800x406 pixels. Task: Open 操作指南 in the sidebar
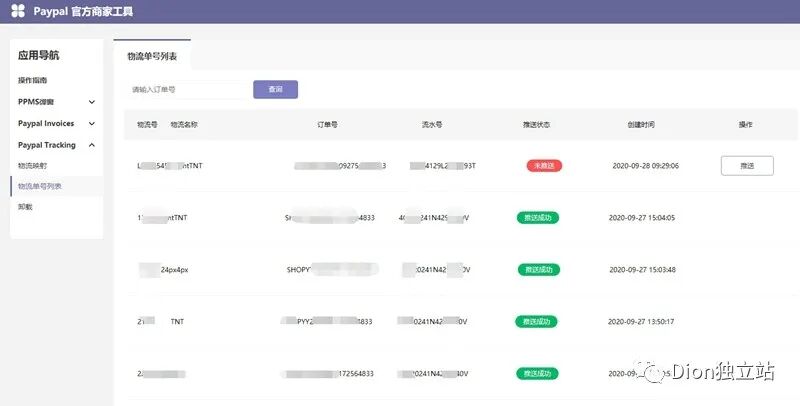click(33, 80)
